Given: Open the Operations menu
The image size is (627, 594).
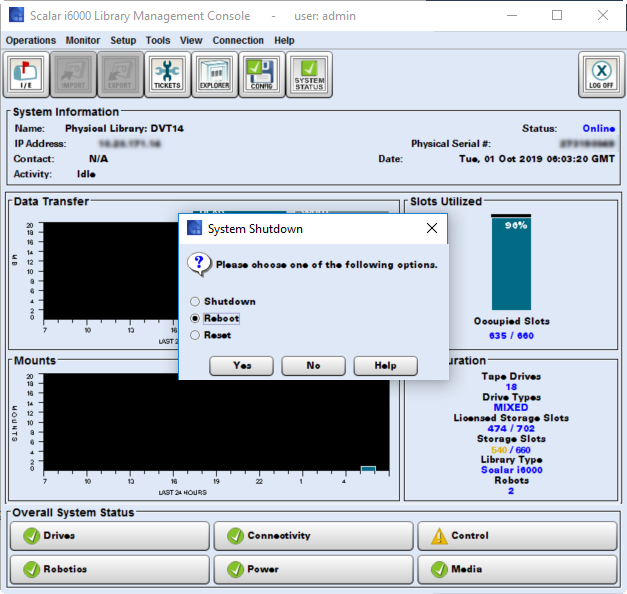Looking at the screenshot, I should [x=31, y=40].
